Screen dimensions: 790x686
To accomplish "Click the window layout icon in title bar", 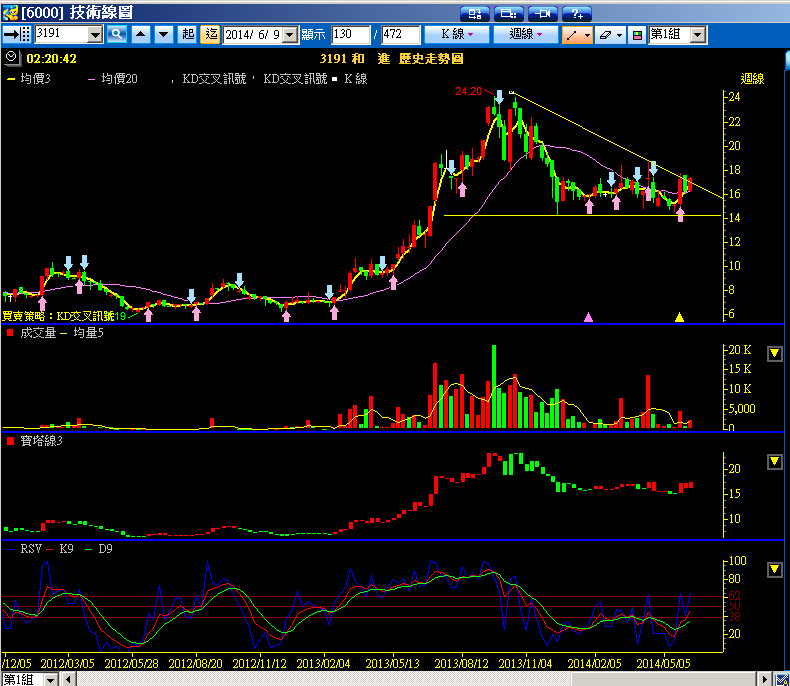I will pyautogui.click(x=475, y=14).
